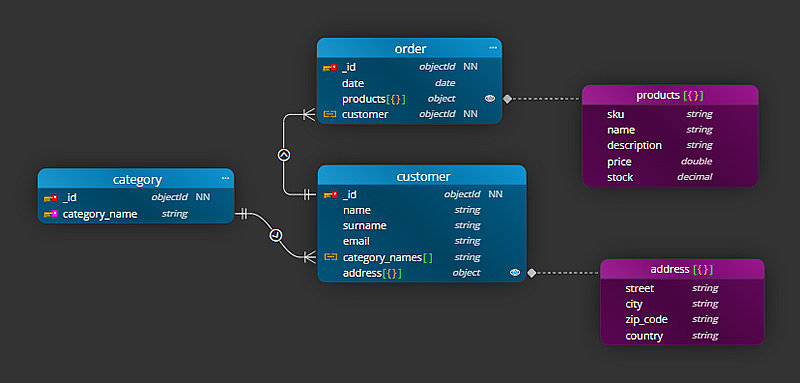Viewport: 800px width, 383px height.
Task: Select the products embedded object header
Action: point(670,95)
